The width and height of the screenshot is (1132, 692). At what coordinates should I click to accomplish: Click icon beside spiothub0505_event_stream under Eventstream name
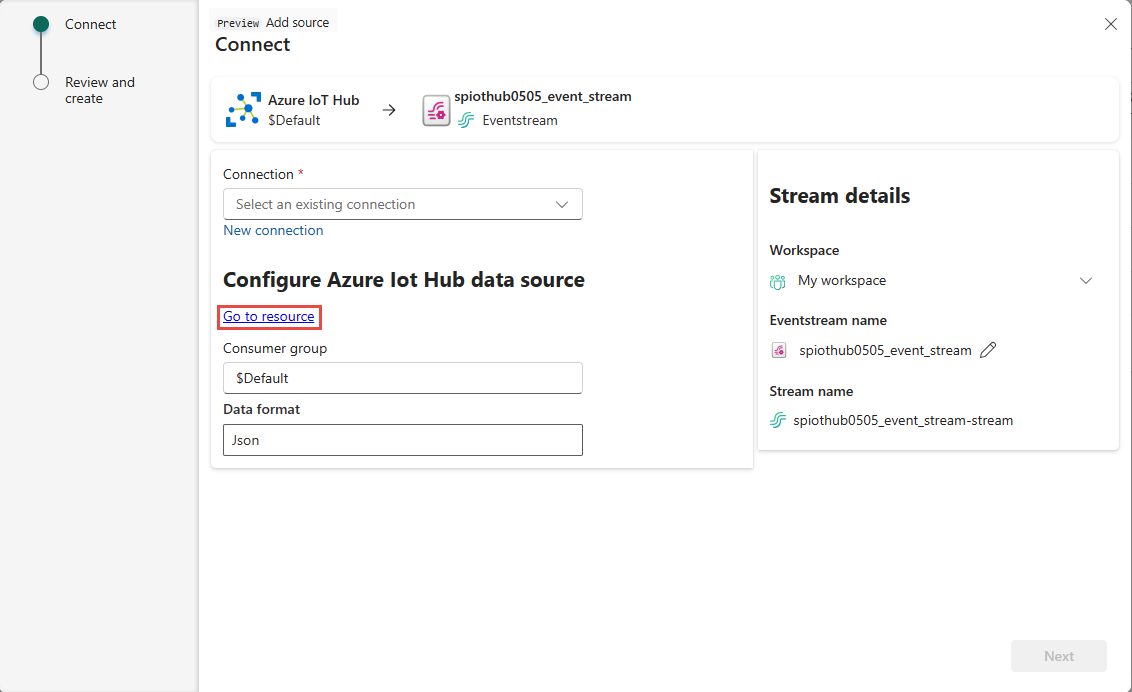pyautogui.click(x=779, y=350)
